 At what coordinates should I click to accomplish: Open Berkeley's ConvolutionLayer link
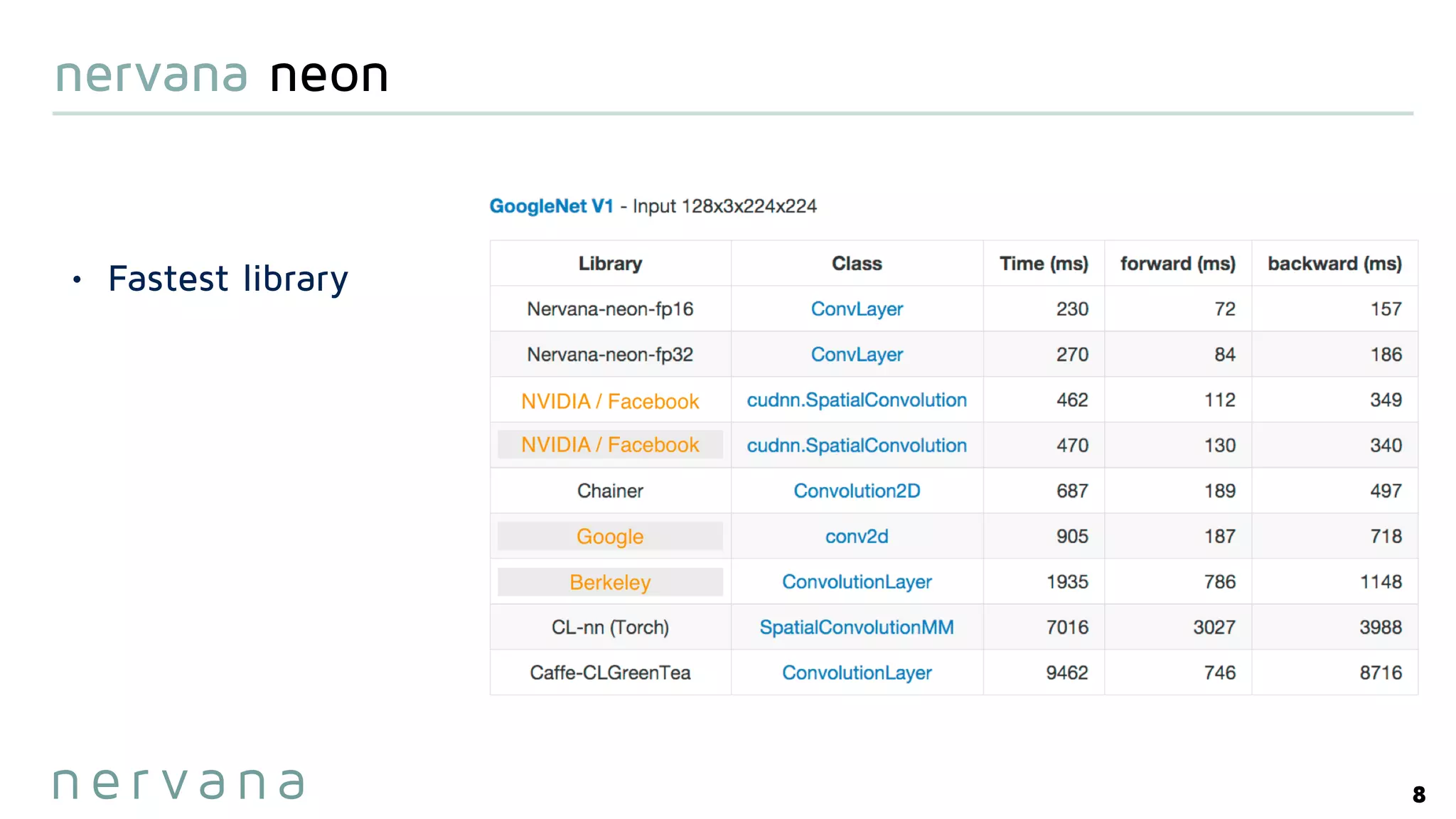pos(857,582)
